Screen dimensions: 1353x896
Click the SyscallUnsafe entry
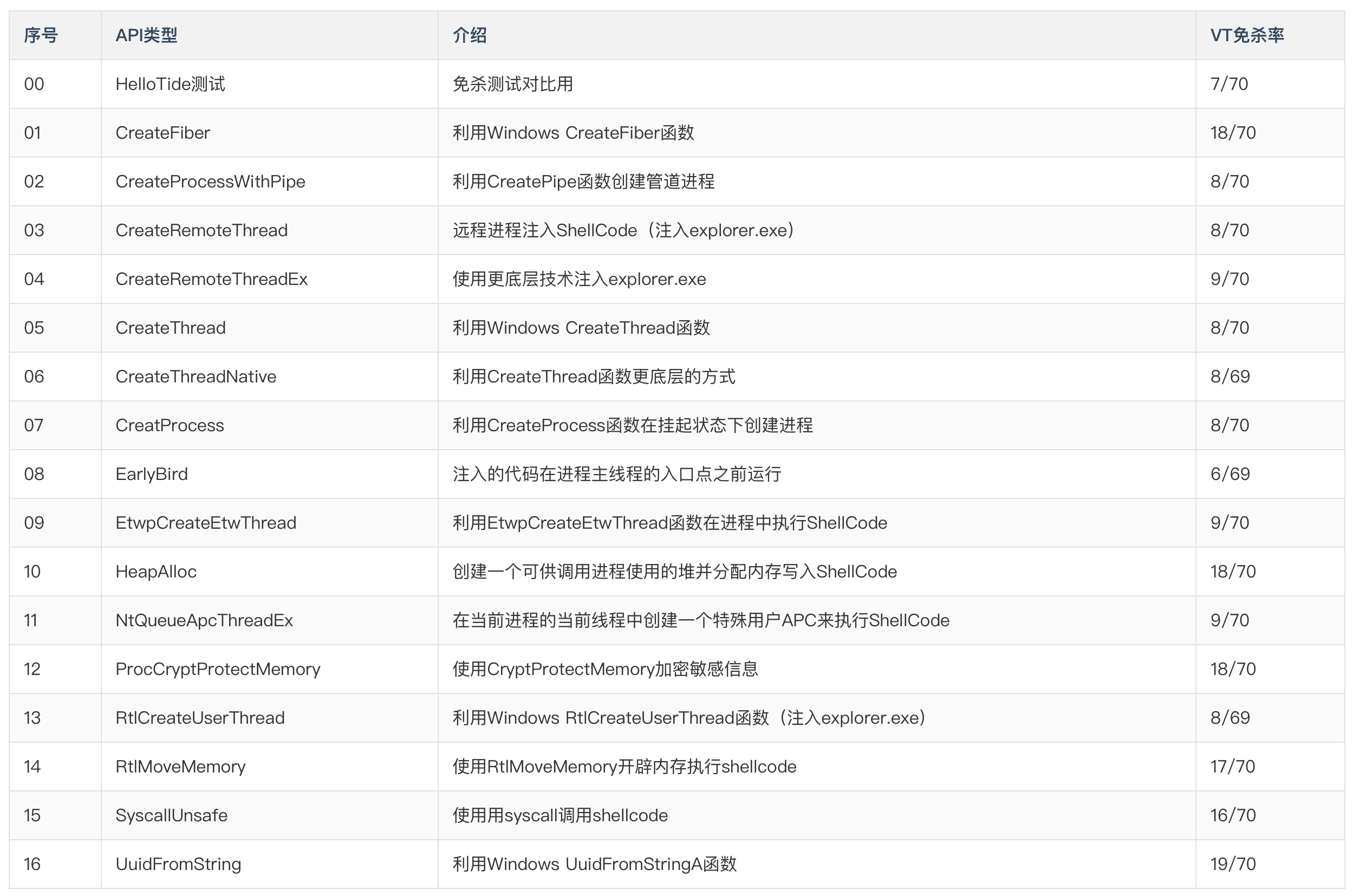[x=171, y=815]
